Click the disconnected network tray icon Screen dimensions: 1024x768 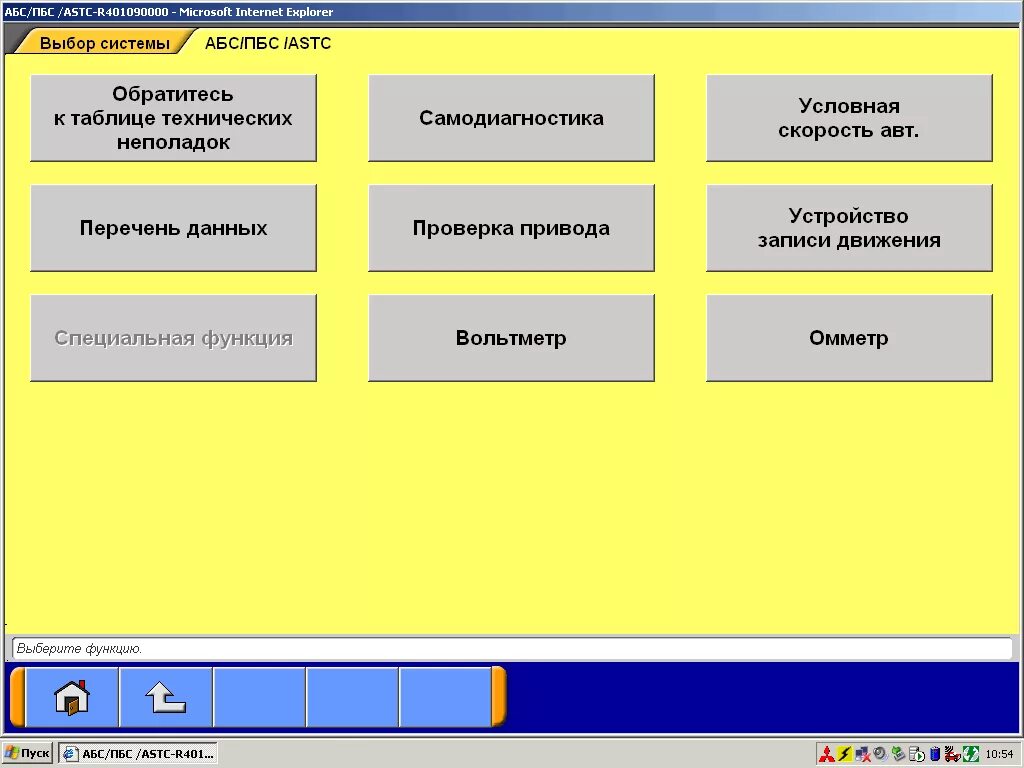[x=863, y=754]
